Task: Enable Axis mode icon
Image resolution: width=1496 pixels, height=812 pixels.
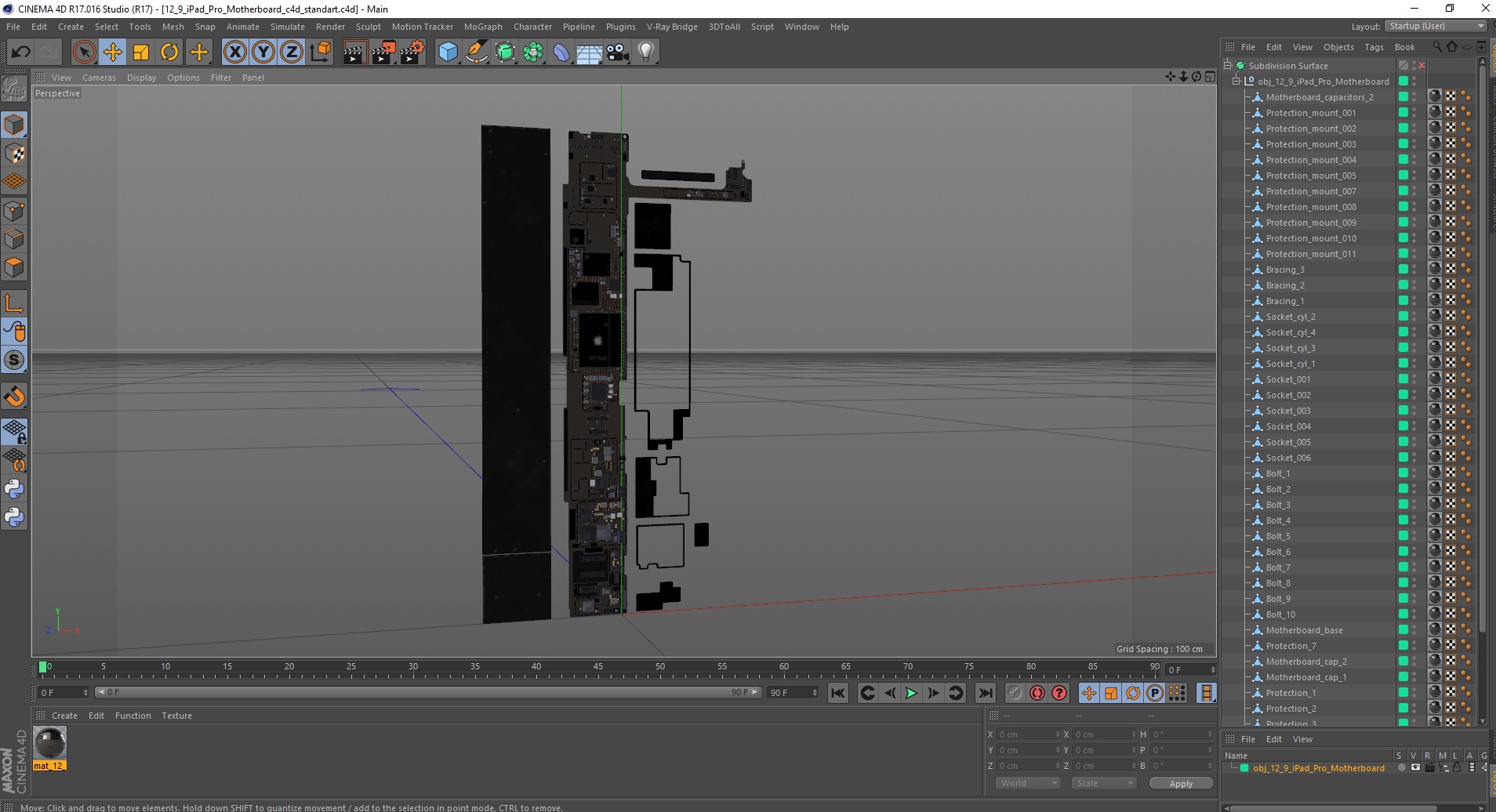Action: (x=14, y=303)
